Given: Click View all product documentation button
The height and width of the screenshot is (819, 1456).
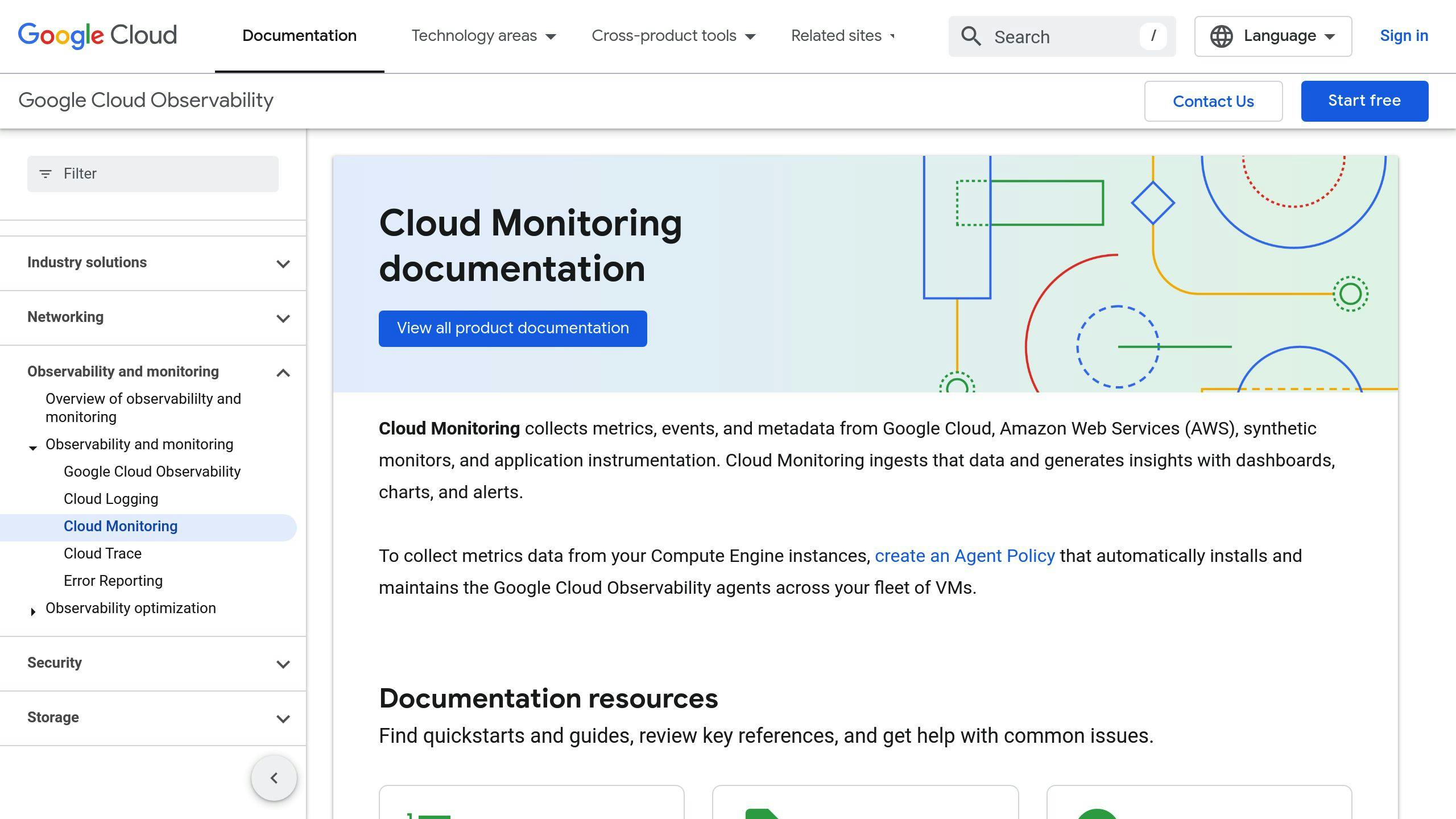Looking at the screenshot, I should 512,328.
